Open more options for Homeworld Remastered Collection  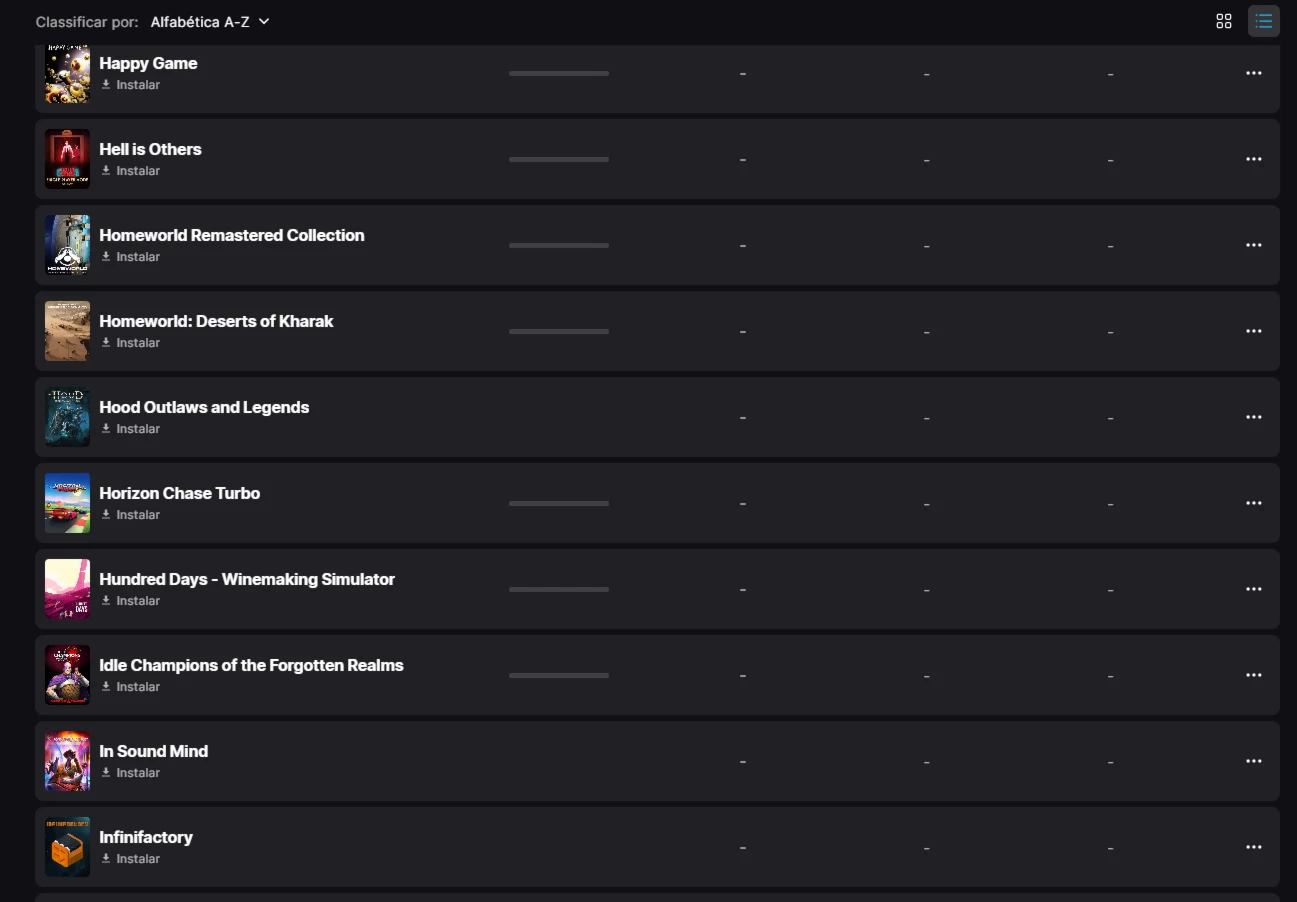(1254, 245)
